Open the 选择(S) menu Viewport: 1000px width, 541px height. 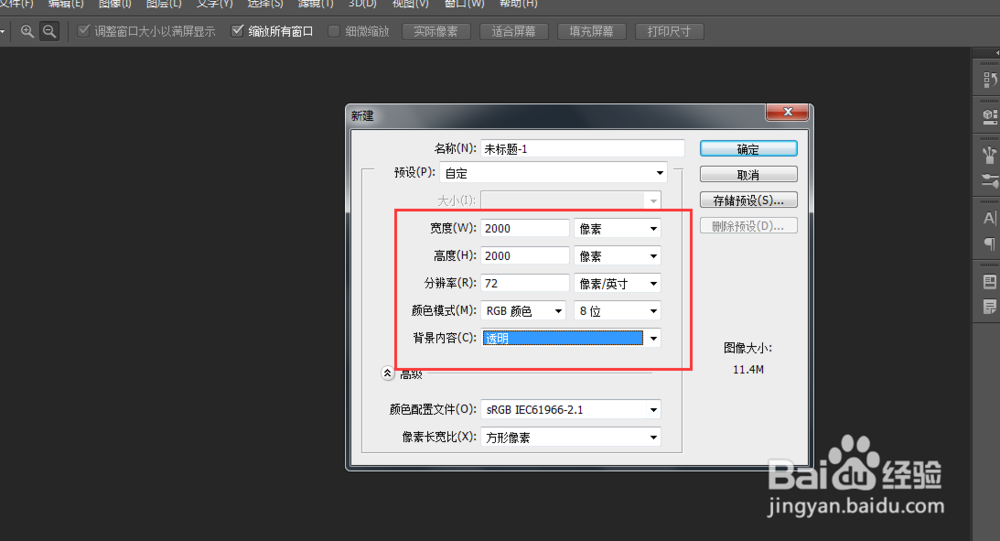point(265,4)
